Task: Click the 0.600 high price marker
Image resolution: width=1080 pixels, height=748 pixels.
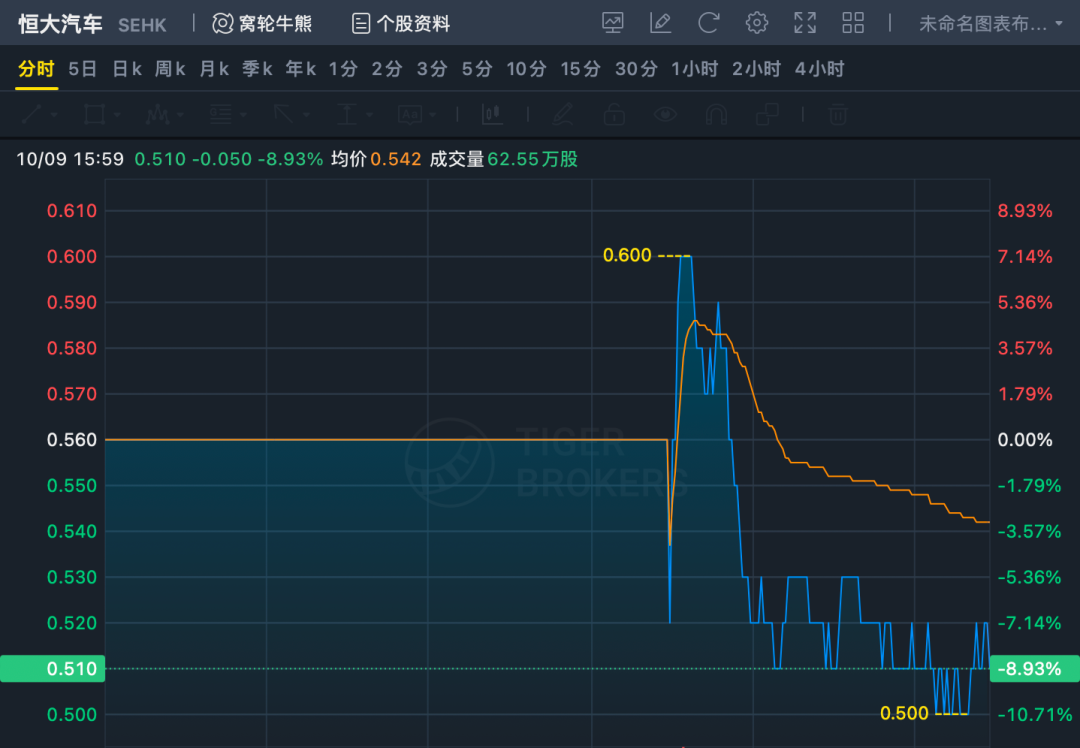Action: pos(627,256)
